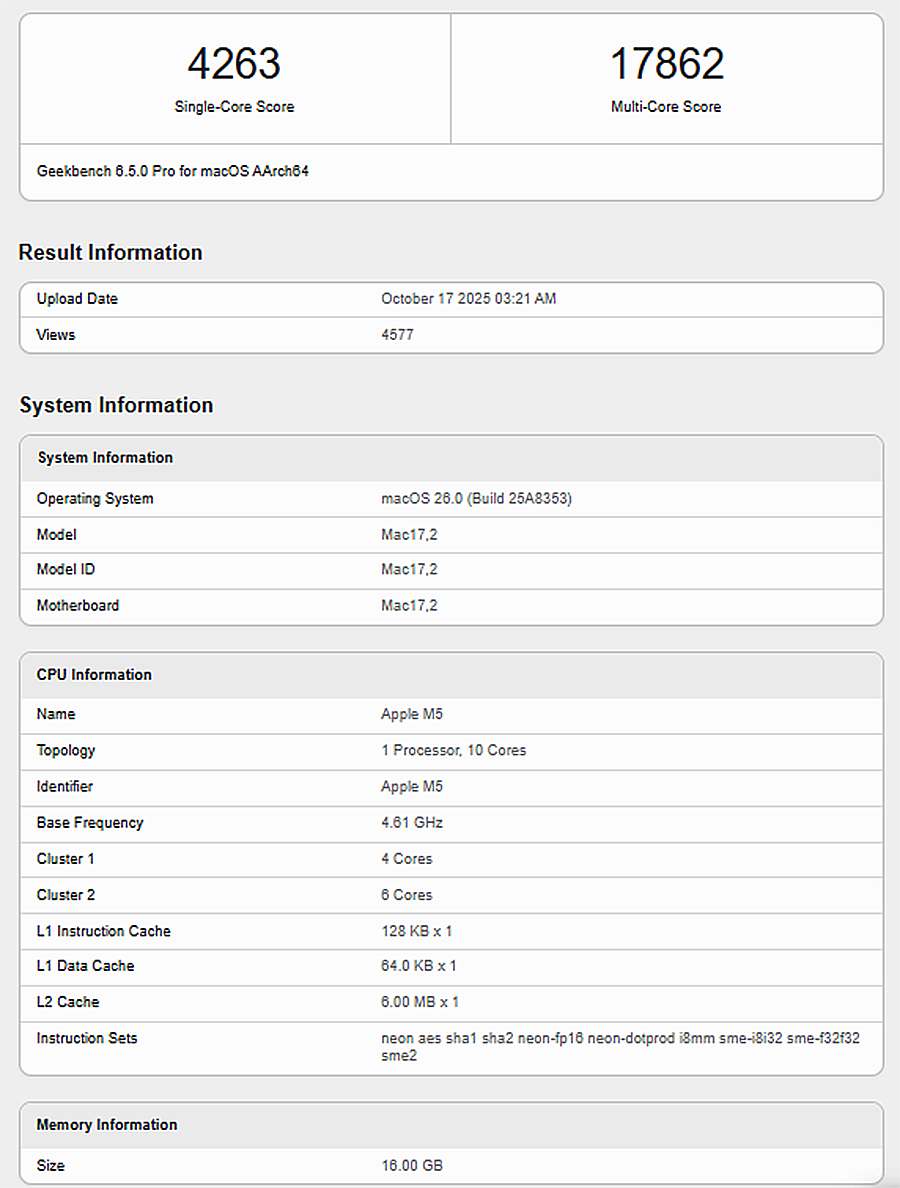Click the L1 Instruction Cache value
This screenshot has width=900, height=1188.
pos(417,931)
